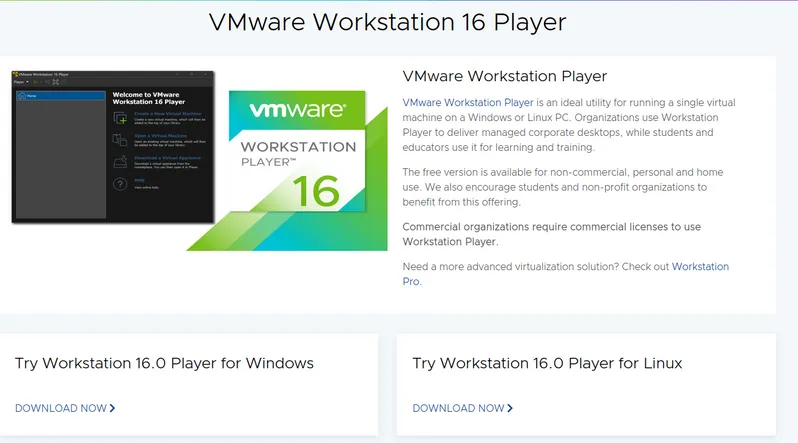The image size is (798, 443).
Task: Click the Create a New Virtual Machine text
Action: coord(168,115)
